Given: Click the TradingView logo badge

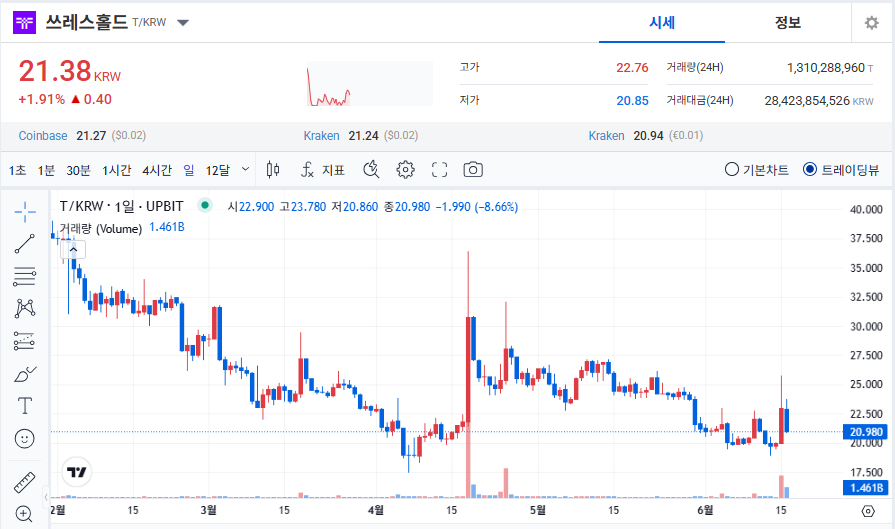Looking at the screenshot, I should click(x=76, y=472).
